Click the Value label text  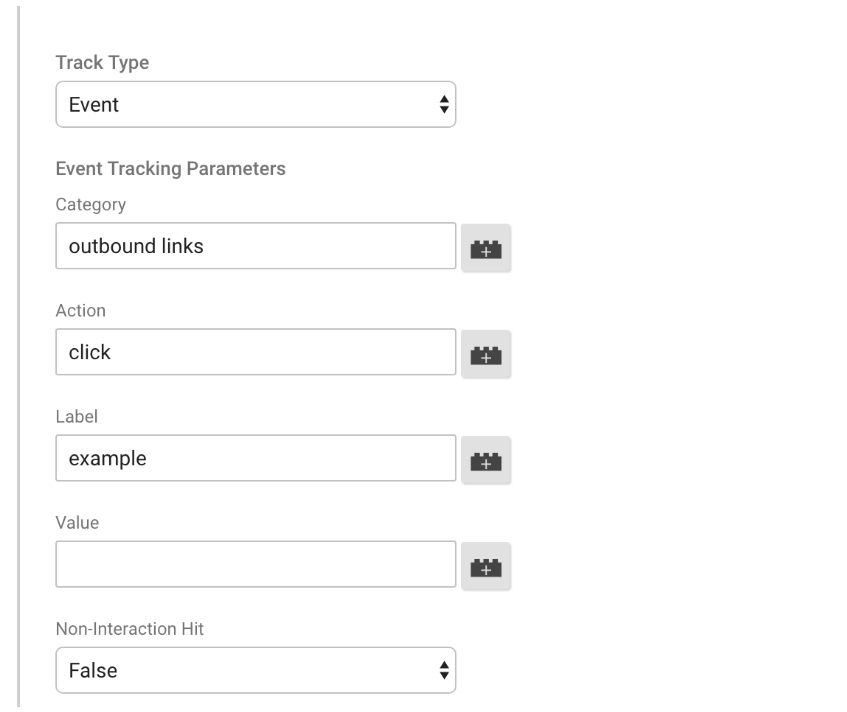tap(77, 523)
